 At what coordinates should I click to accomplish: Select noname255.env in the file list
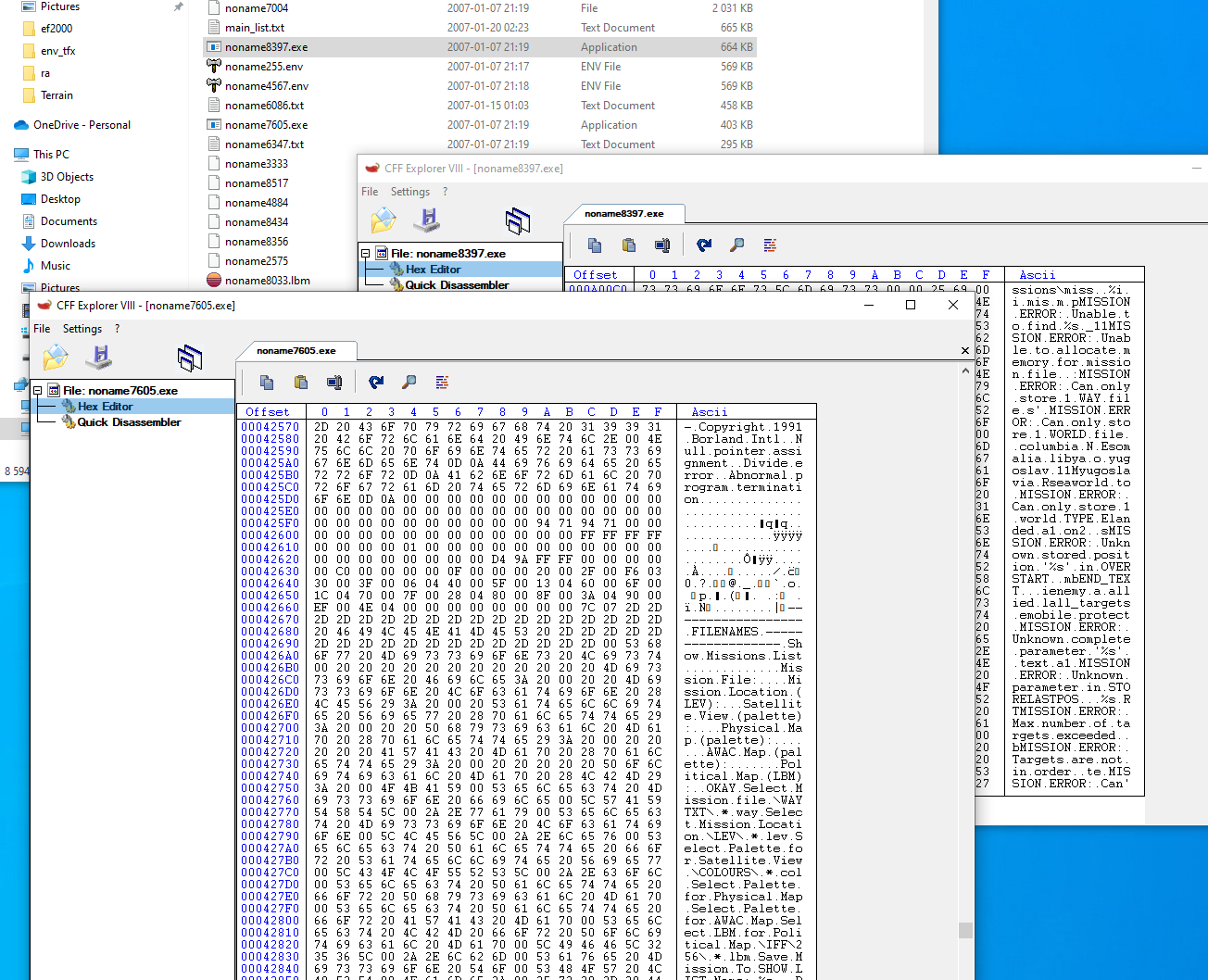[x=264, y=67]
